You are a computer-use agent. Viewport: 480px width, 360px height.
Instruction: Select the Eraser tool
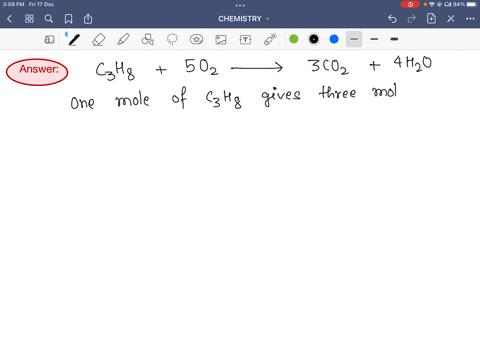tap(99, 40)
